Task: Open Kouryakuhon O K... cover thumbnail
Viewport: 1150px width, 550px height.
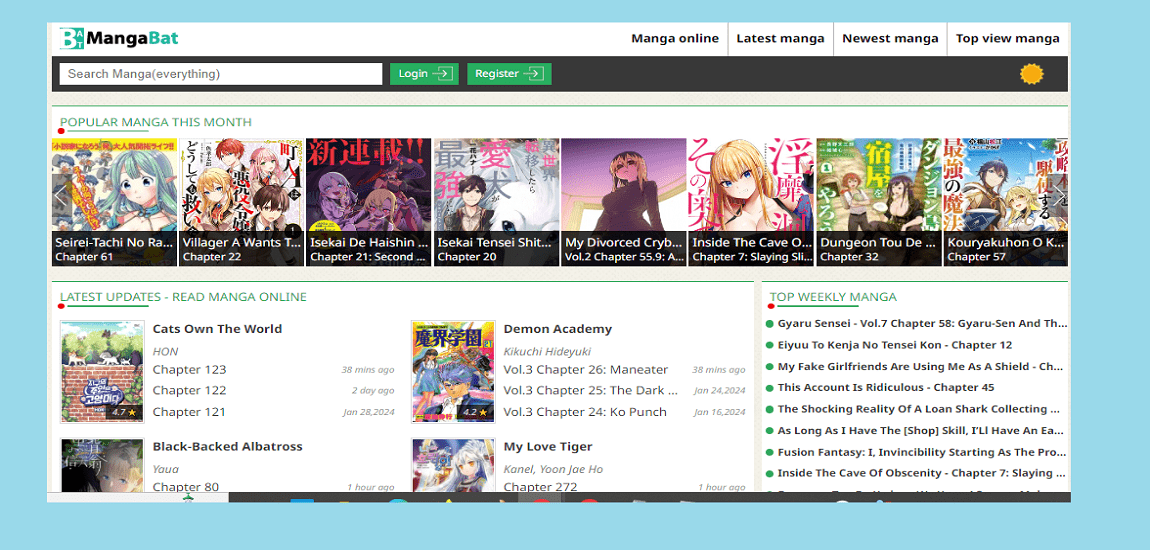Action: click(x=1006, y=202)
